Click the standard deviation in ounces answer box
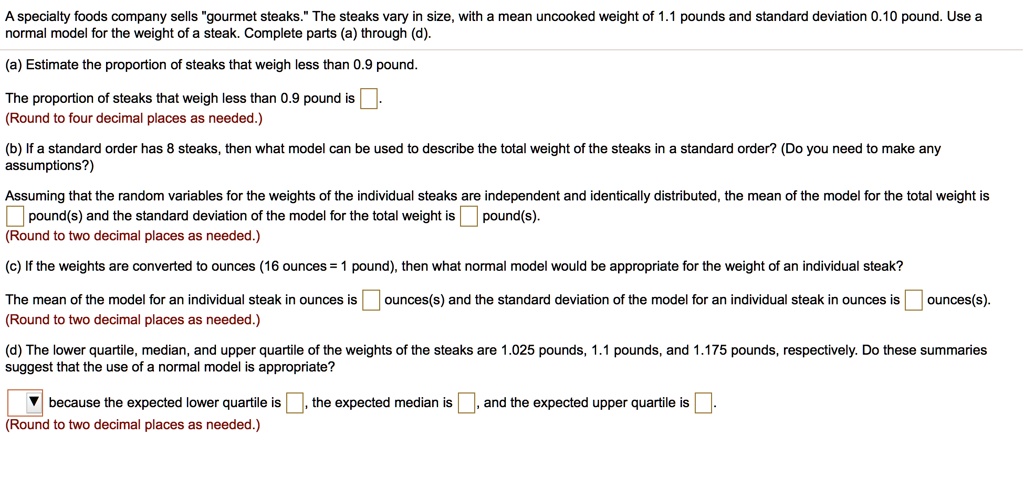 point(913,300)
